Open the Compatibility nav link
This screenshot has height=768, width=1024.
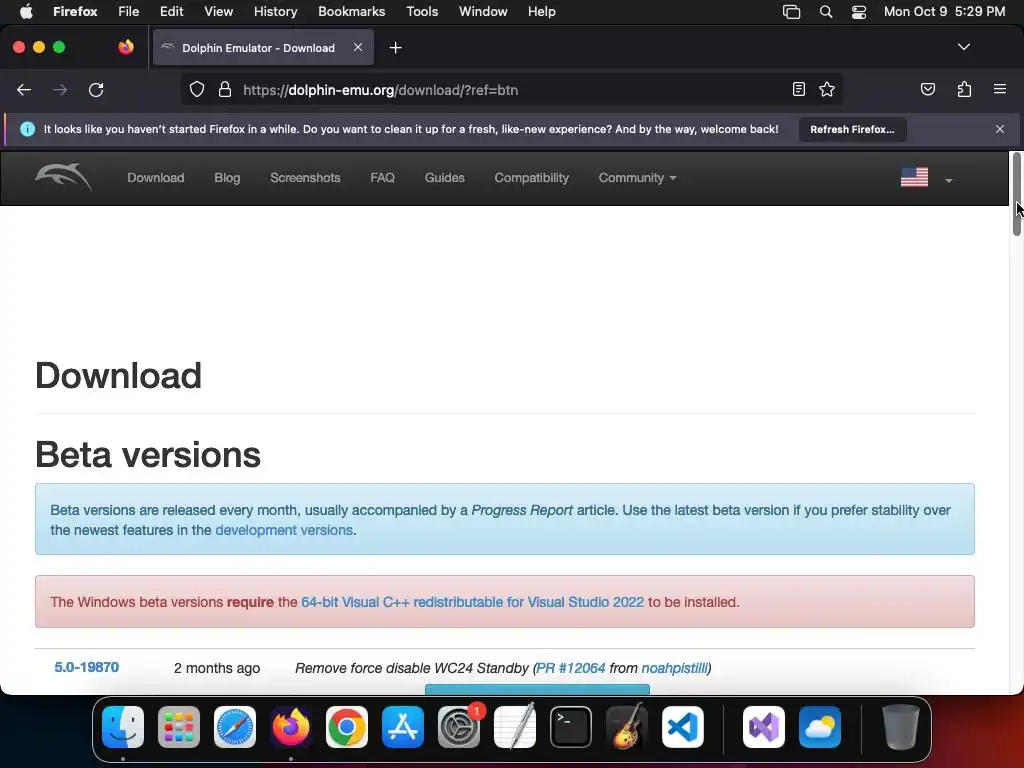point(532,178)
